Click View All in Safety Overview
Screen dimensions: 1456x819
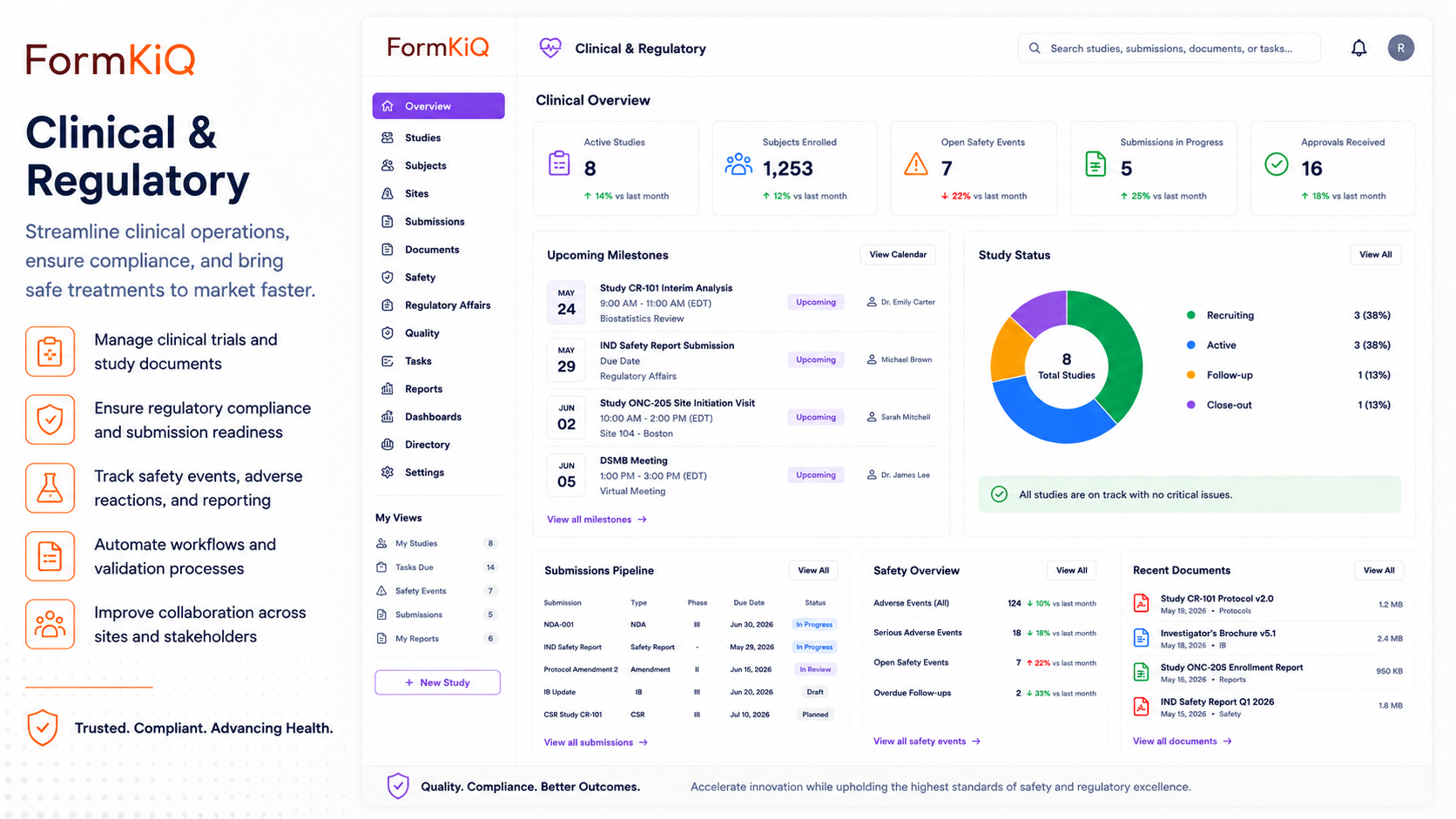coord(1071,570)
